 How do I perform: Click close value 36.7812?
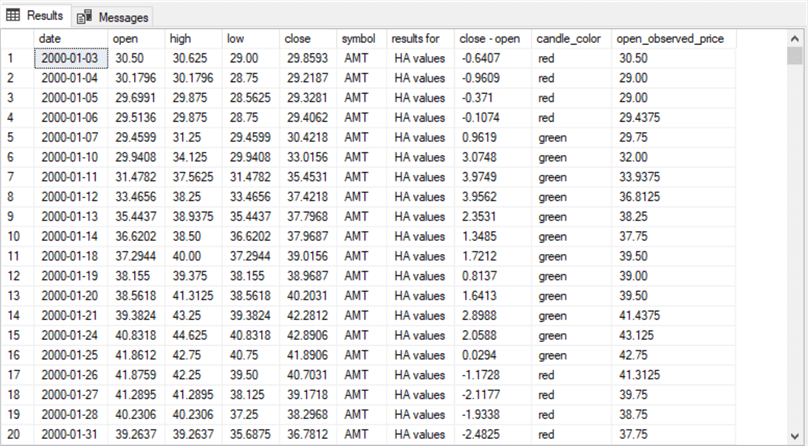click(x=307, y=434)
